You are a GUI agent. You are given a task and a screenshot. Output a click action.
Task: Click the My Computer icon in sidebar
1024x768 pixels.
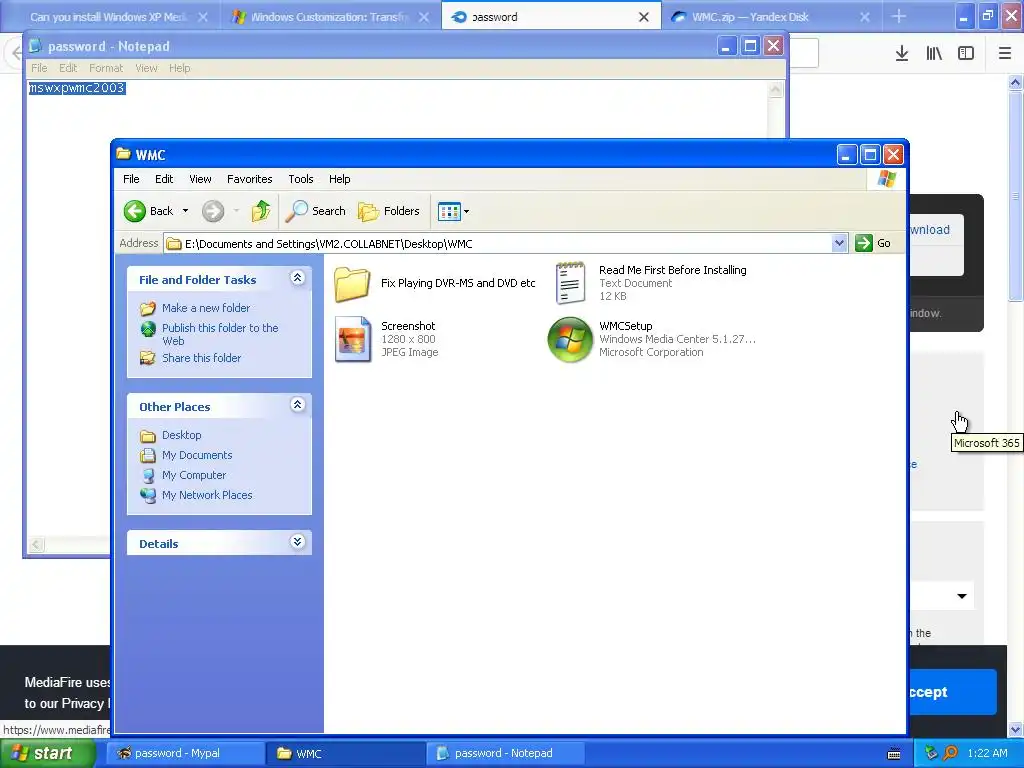[x=148, y=475]
